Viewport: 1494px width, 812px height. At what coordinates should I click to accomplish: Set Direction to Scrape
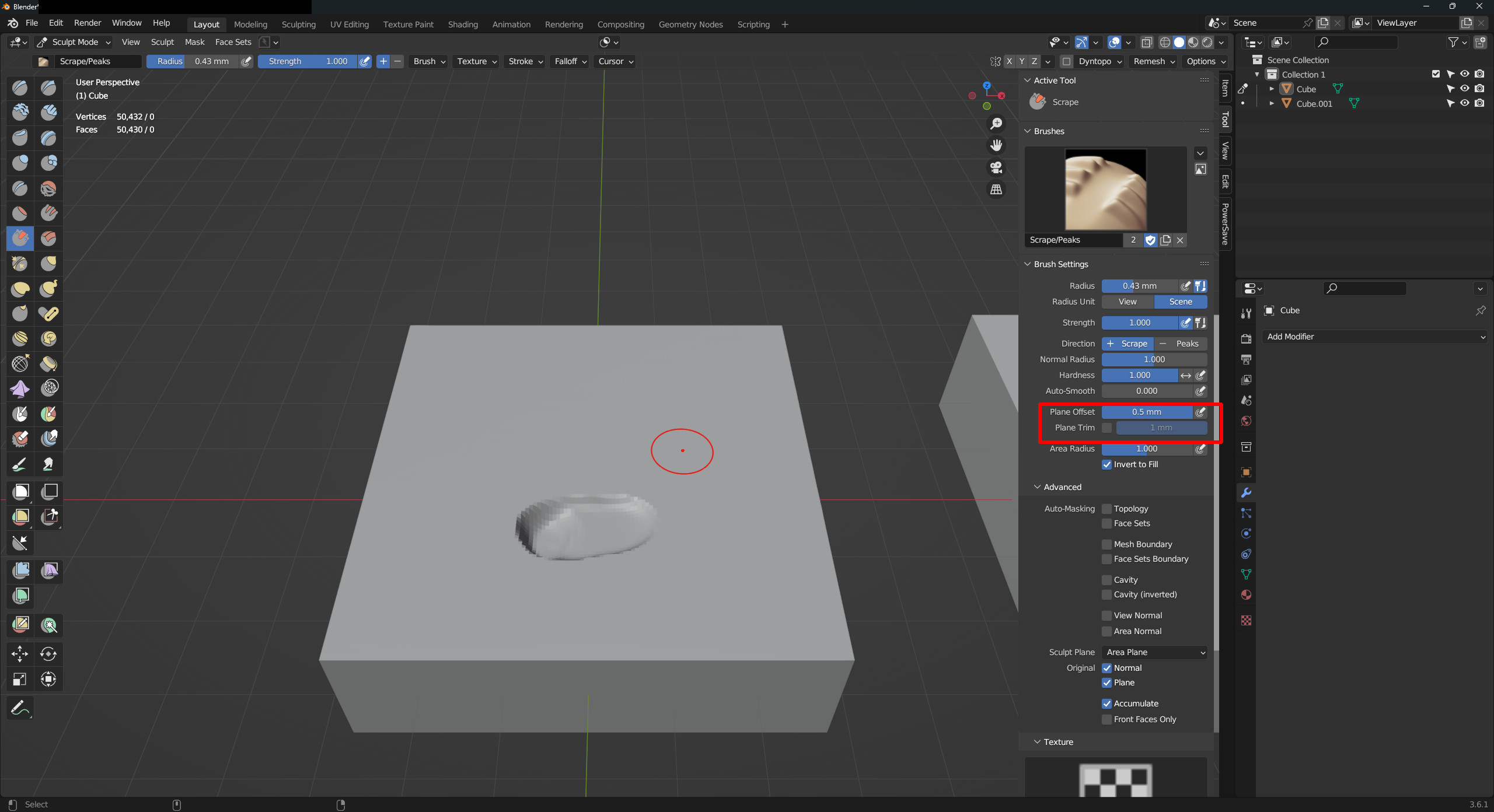click(x=1128, y=344)
